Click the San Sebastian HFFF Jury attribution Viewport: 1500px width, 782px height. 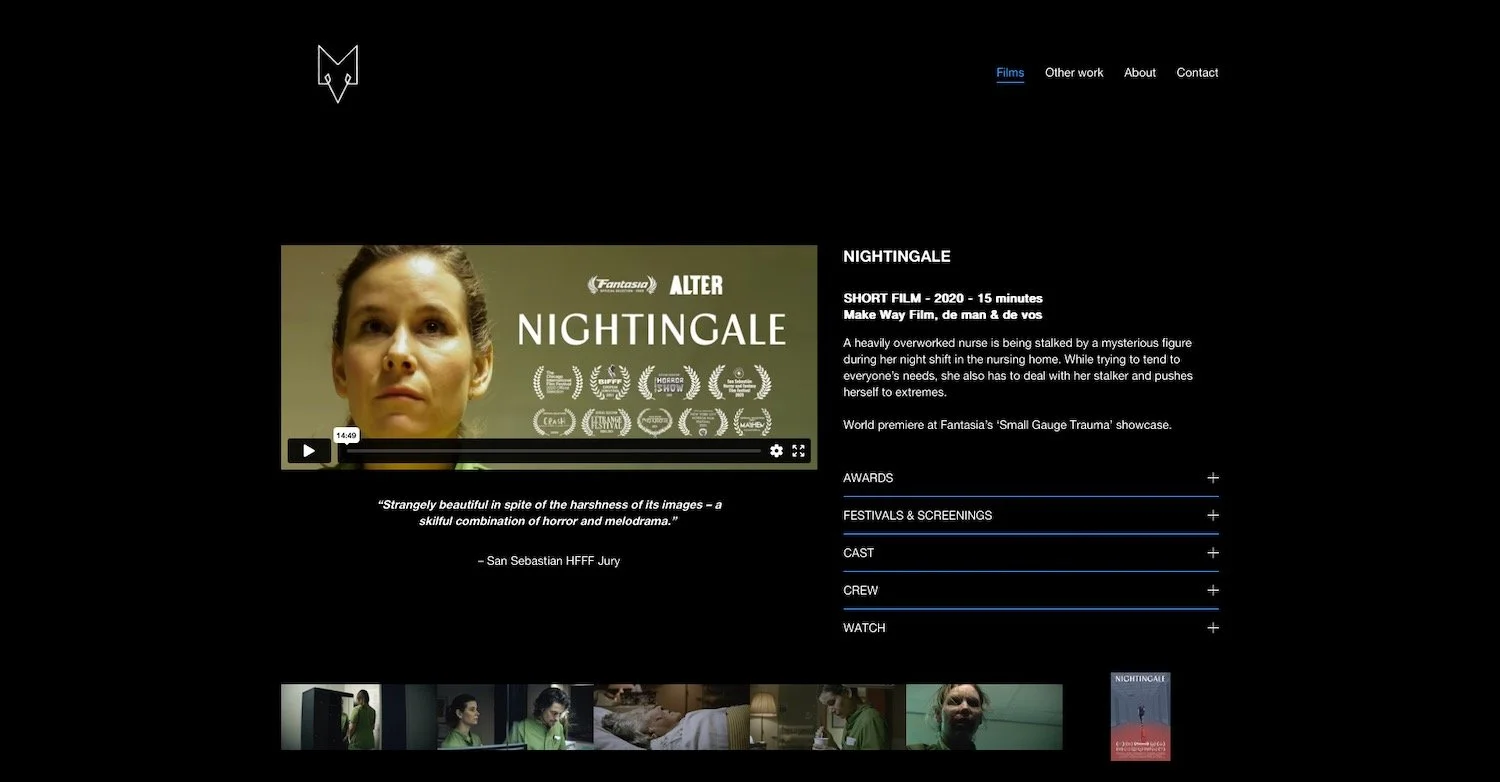[x=549, y=561]
